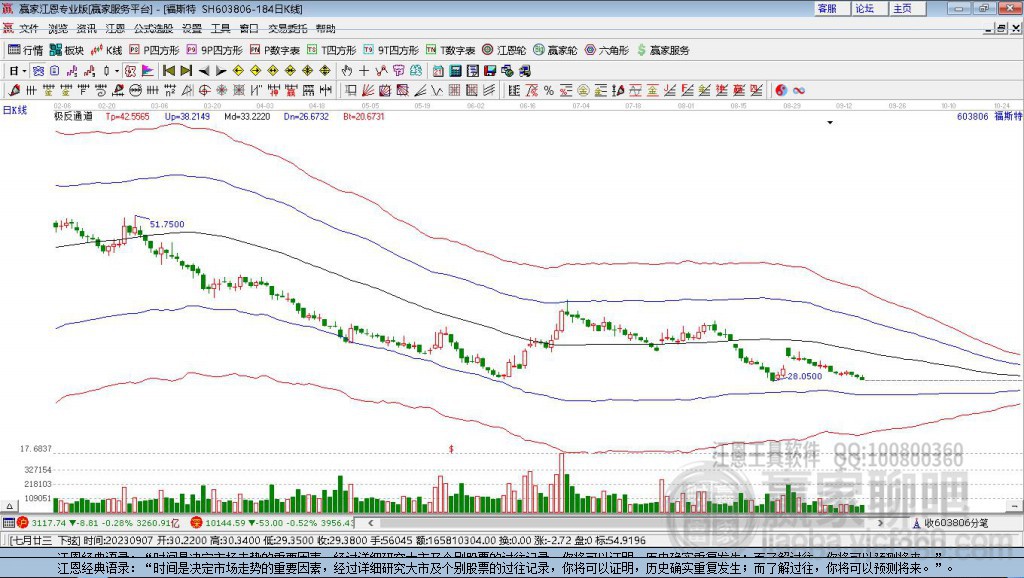Select the hand pan tool icon
Image resolution: width=1024 pixels, height=578 pixels.
click(347, 71)
